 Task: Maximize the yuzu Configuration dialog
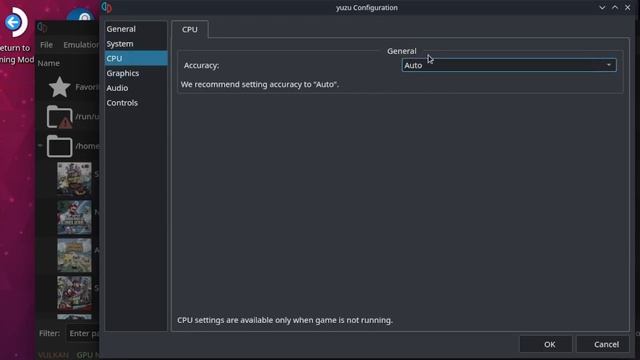point(615,7)
